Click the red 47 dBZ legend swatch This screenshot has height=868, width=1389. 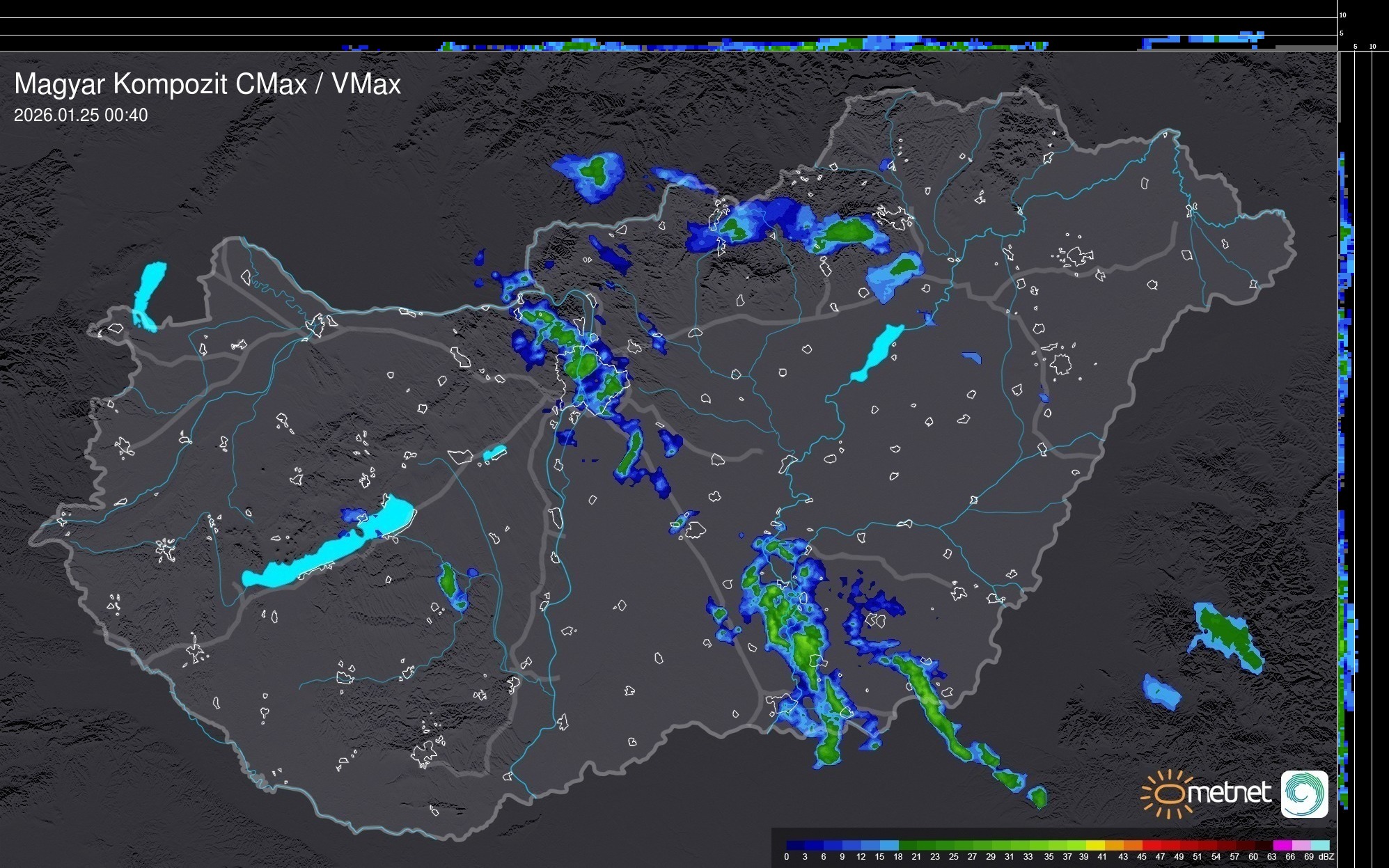point(1169,845)
